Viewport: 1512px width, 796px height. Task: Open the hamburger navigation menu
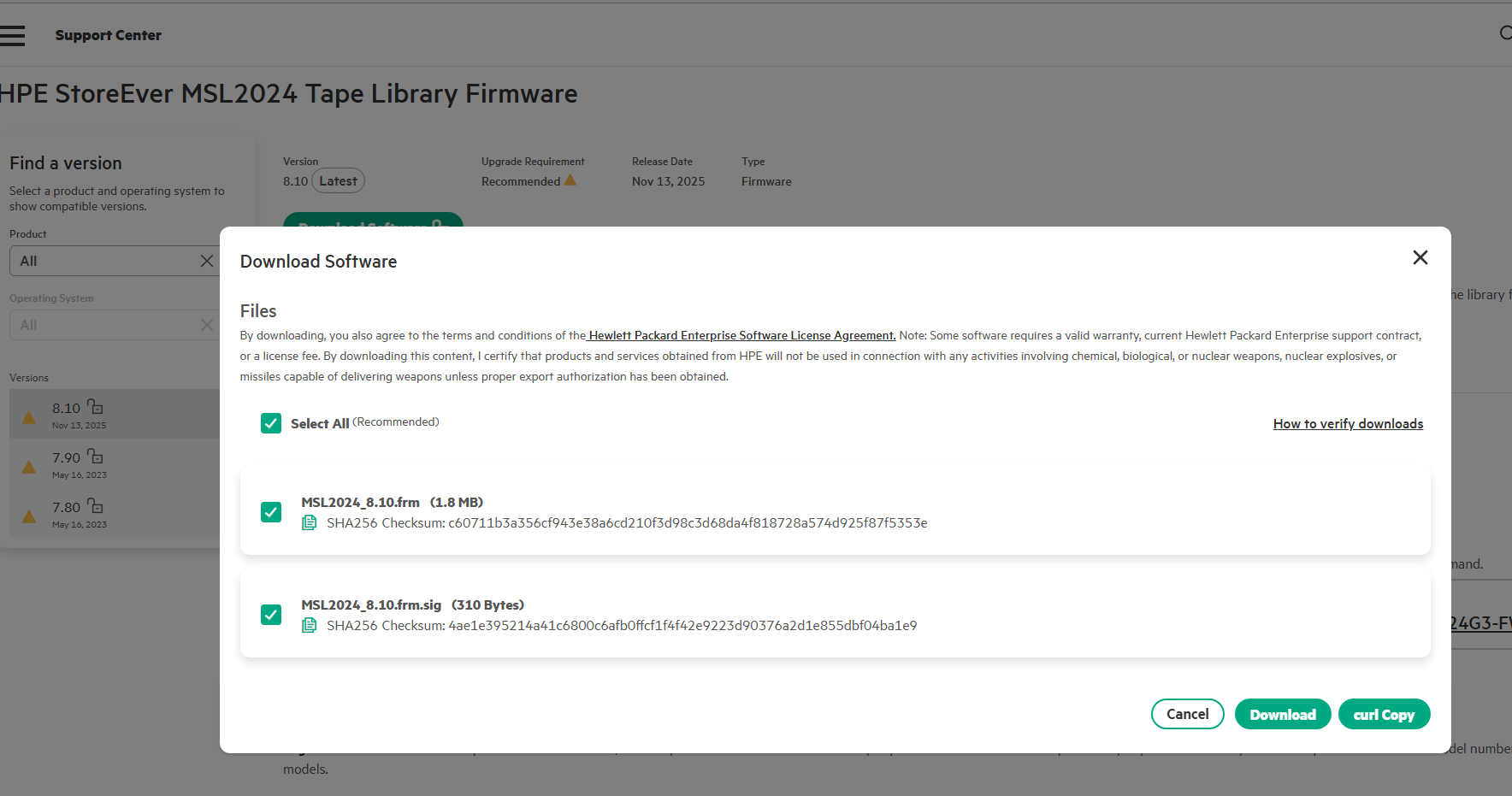[x=12, y=35]
